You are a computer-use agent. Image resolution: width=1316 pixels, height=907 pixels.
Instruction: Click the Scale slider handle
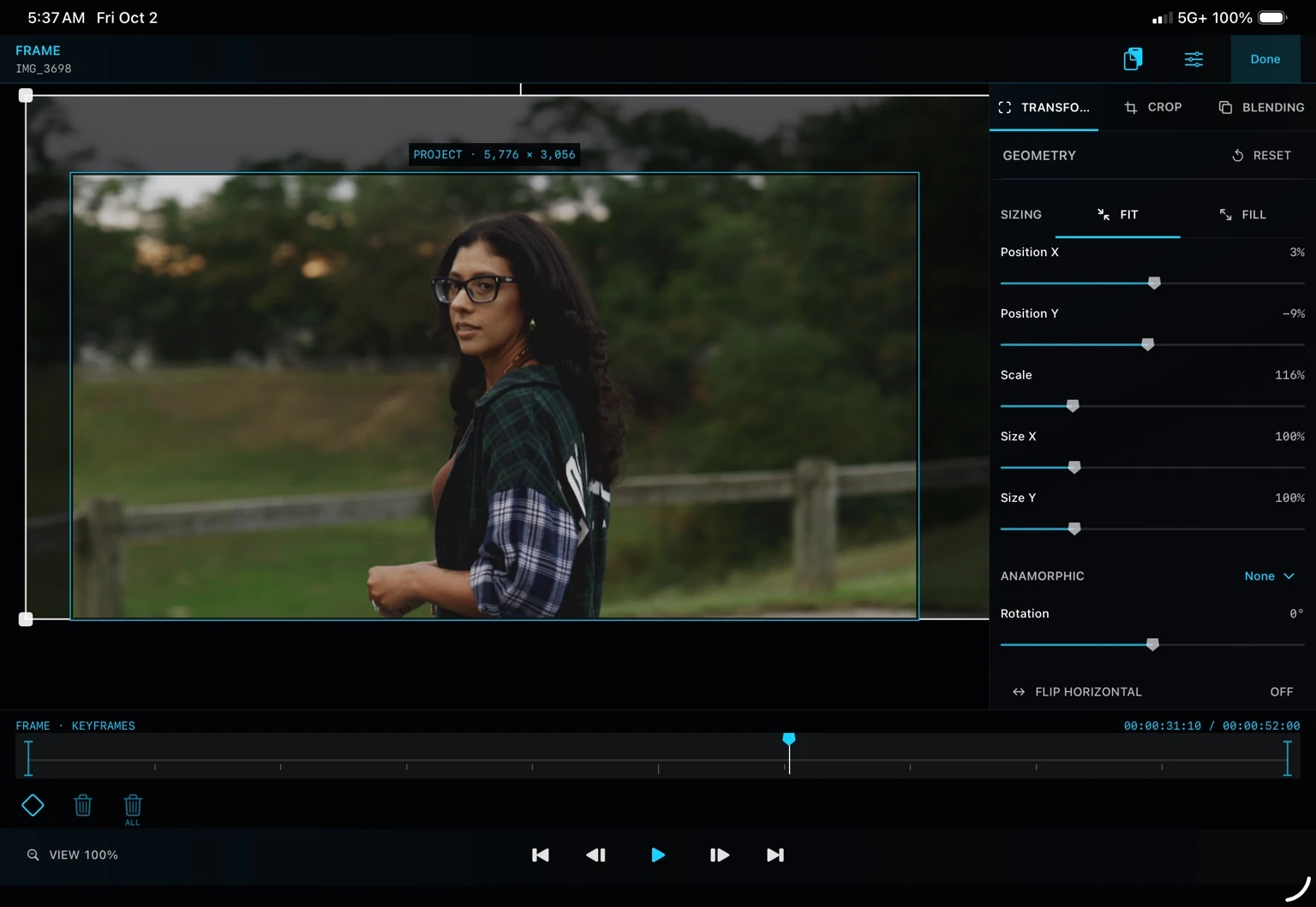[x=1073, y=406]
